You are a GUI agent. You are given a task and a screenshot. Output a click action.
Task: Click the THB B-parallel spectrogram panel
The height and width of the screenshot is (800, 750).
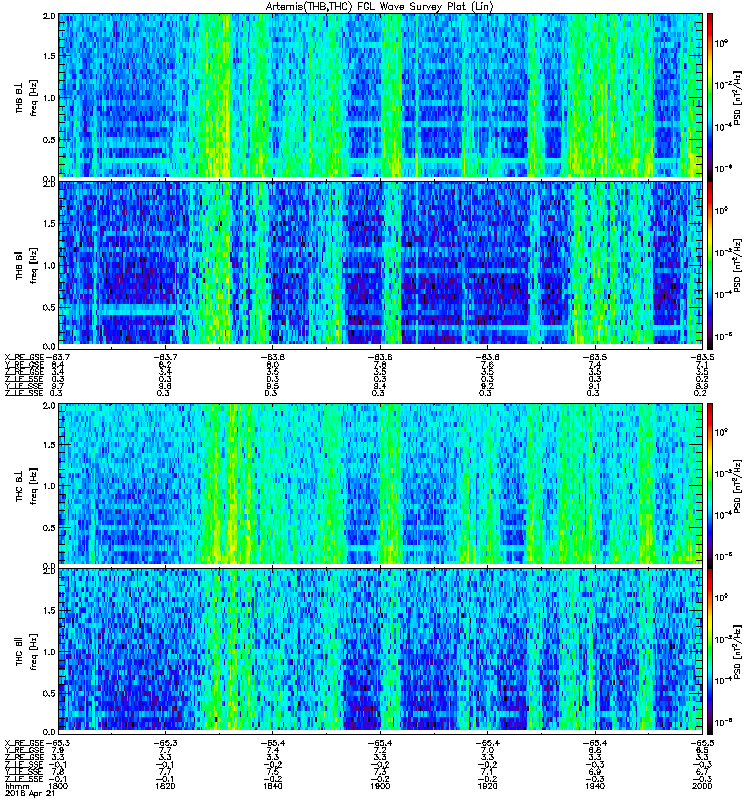coord(381,263)
